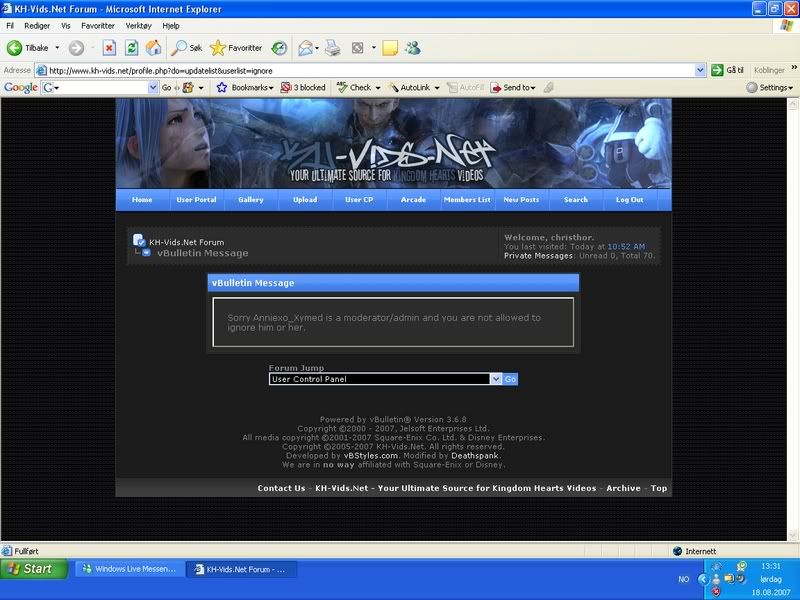800x600 pixels.
Task: Open Google toolbar Settings
Action: pyautogui.click(x=770, y=88)
